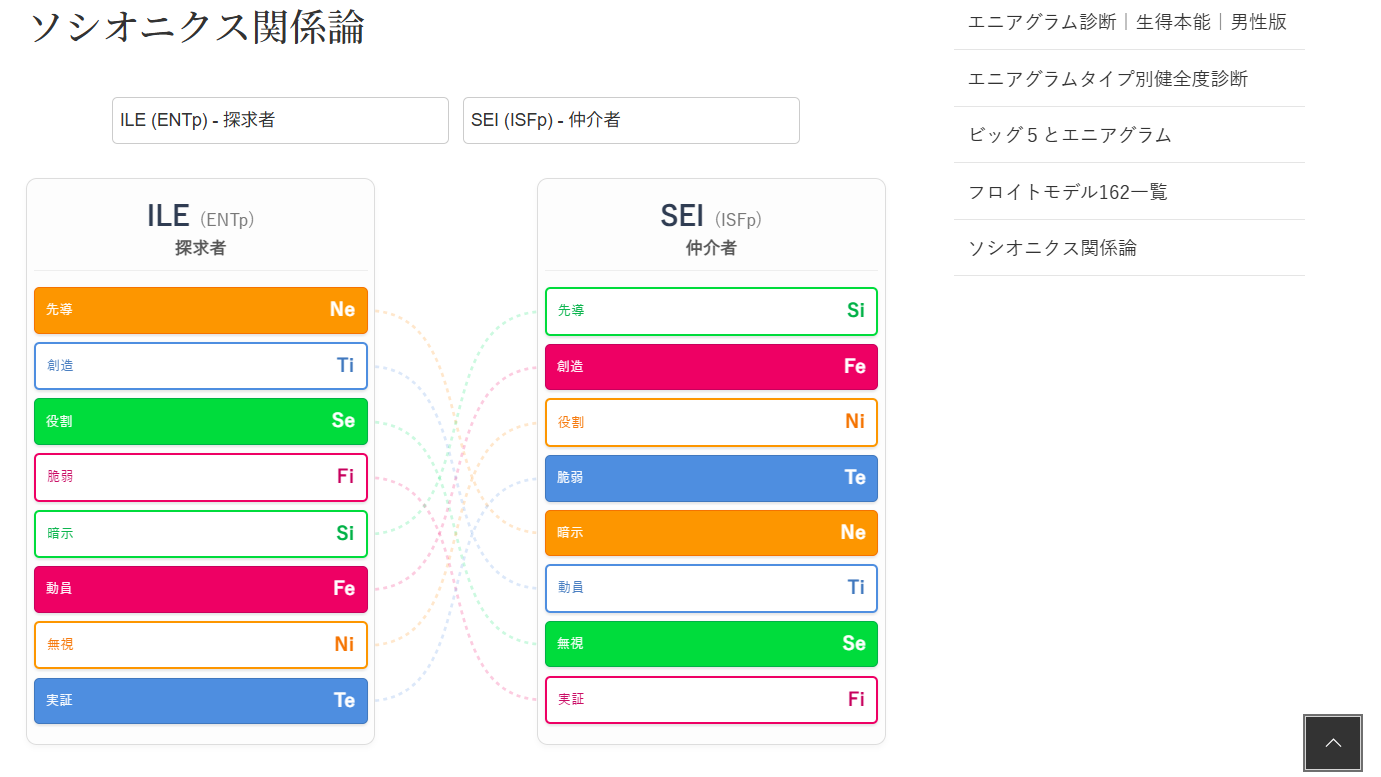Click ILE's orange 先導 Ne function bar

tap(201, 310)
